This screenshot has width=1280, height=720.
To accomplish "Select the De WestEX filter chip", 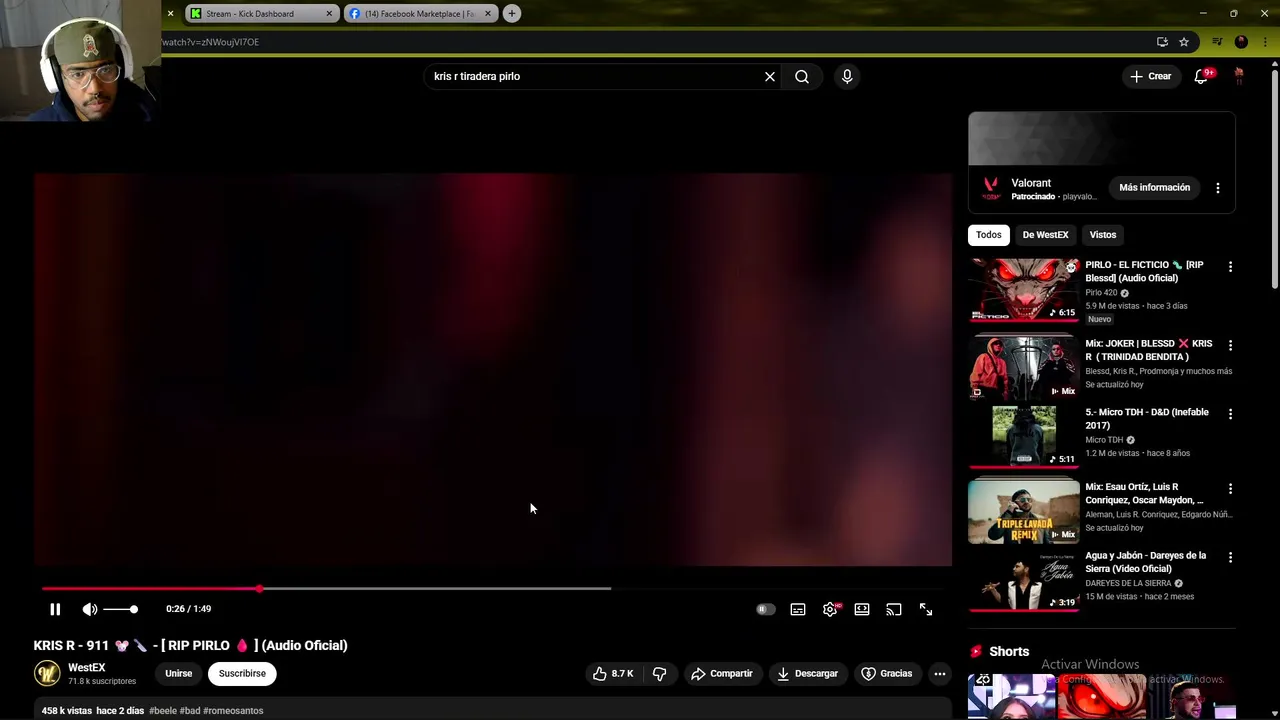I will coord(1045,235).
